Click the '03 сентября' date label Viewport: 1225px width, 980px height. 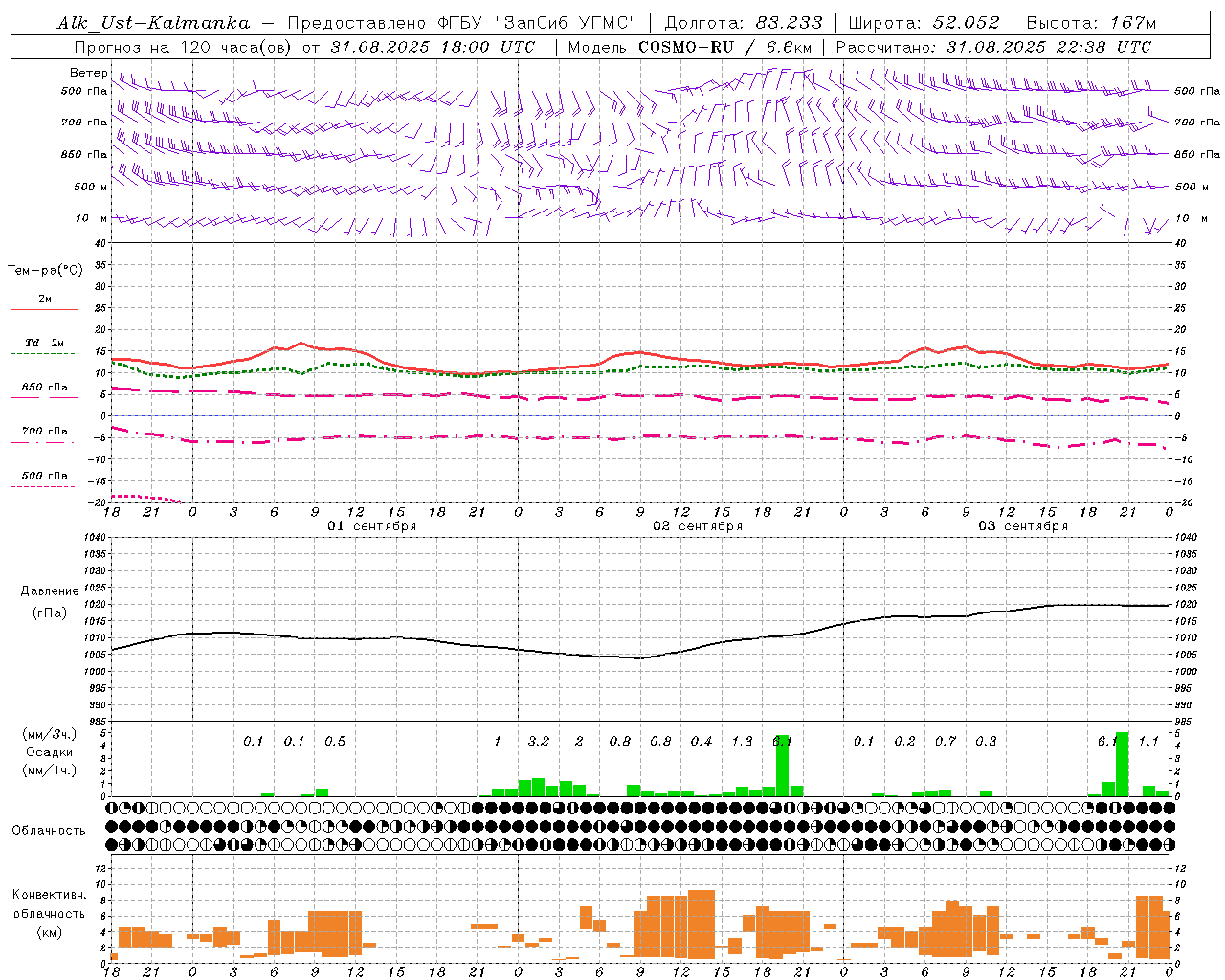pos(1023,526)
